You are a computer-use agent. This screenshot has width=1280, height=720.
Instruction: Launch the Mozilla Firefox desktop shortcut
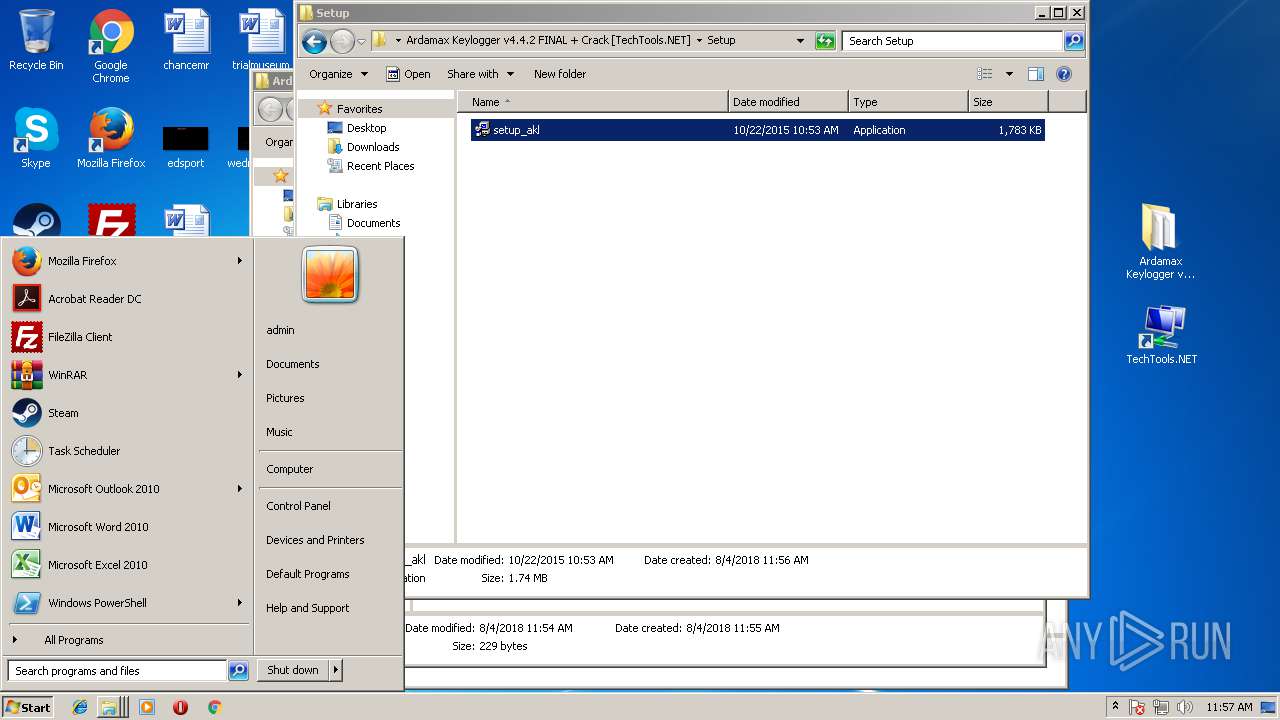[x=111, y=138]
